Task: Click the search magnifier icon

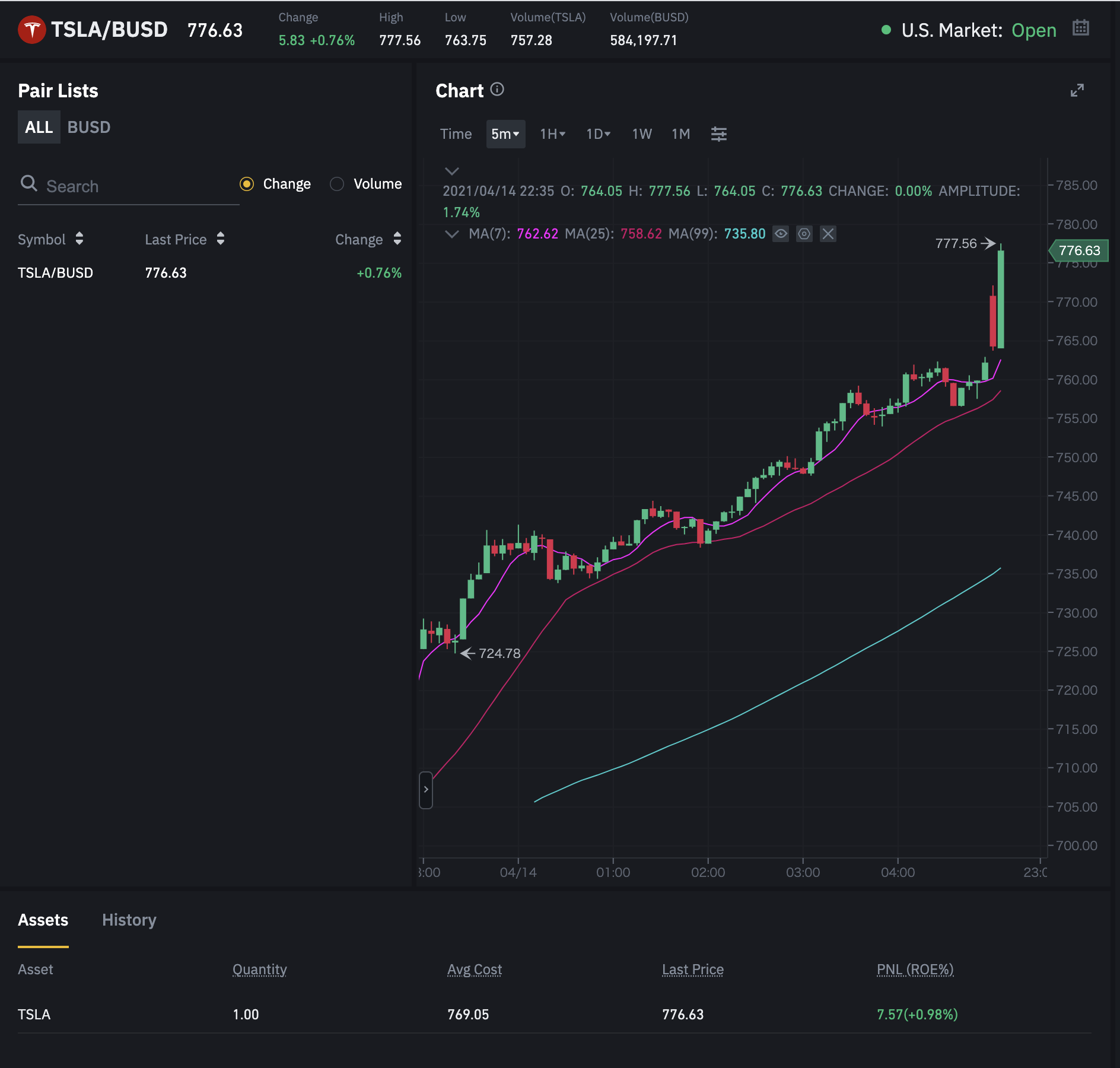Action: (28, 183)
